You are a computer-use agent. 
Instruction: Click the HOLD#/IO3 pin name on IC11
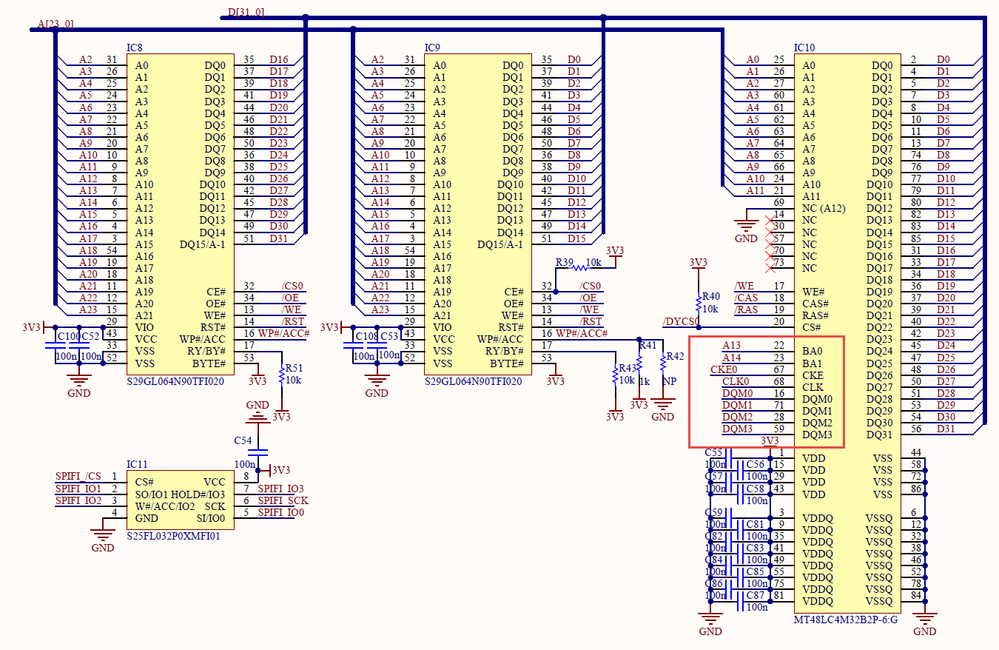click(x=198, y=495)
